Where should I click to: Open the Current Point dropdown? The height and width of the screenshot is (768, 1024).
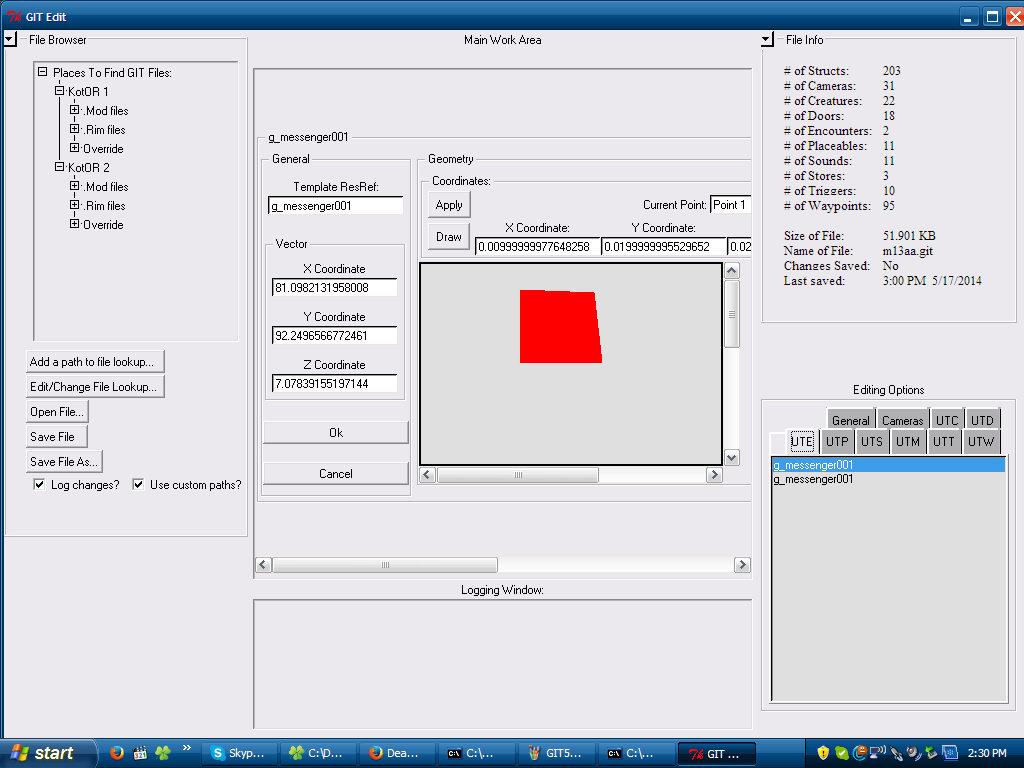[731, 204]
